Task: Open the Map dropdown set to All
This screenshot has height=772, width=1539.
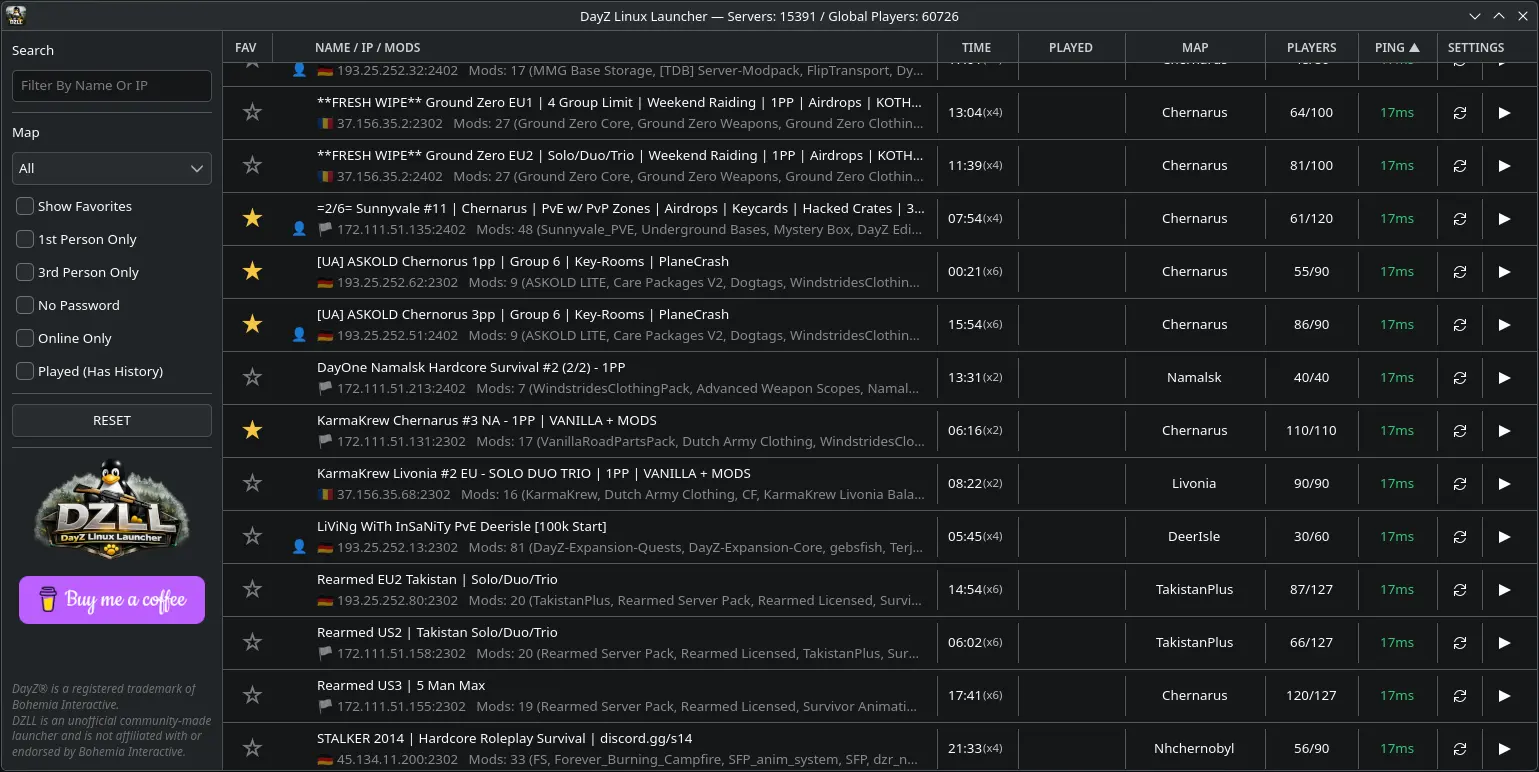Action: point(111,168)
